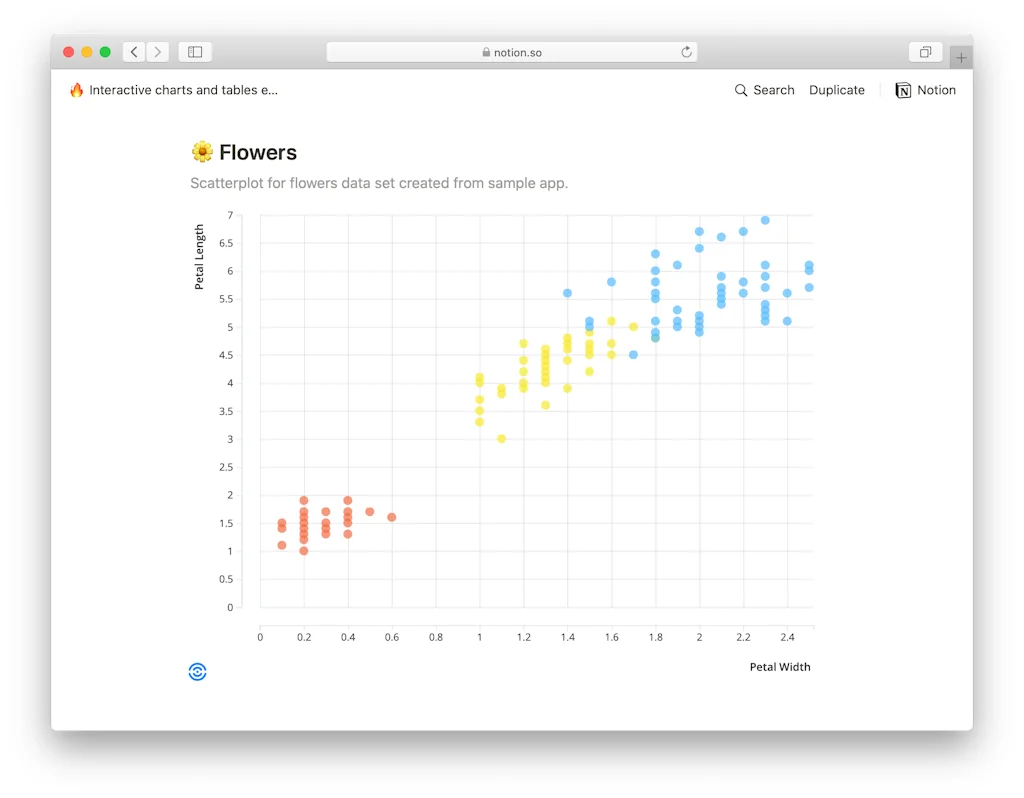
Task: Open the tab overview icon
Action: [925, 52]
